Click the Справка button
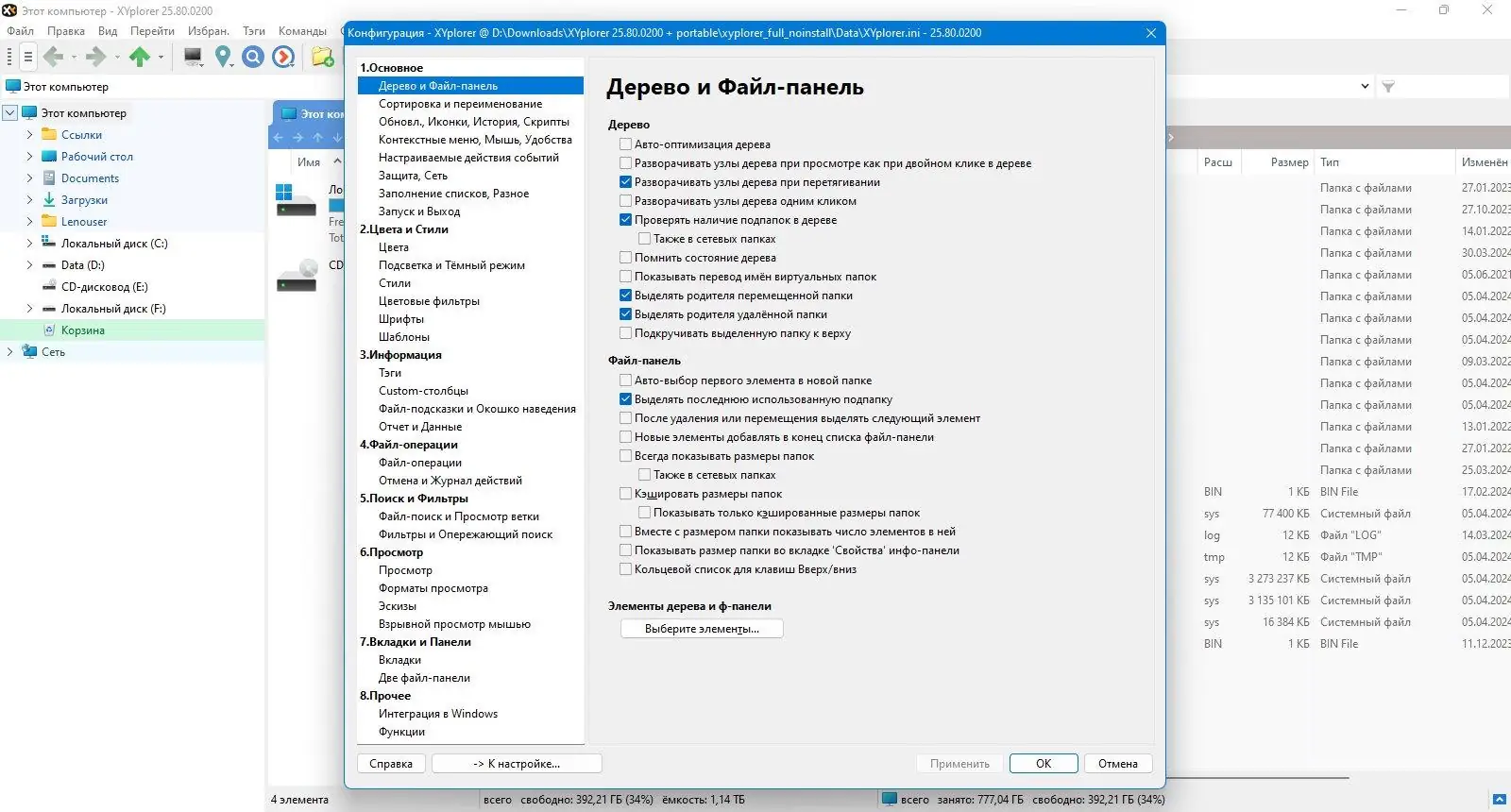The image size is (1511, 812). click(391, 764)
